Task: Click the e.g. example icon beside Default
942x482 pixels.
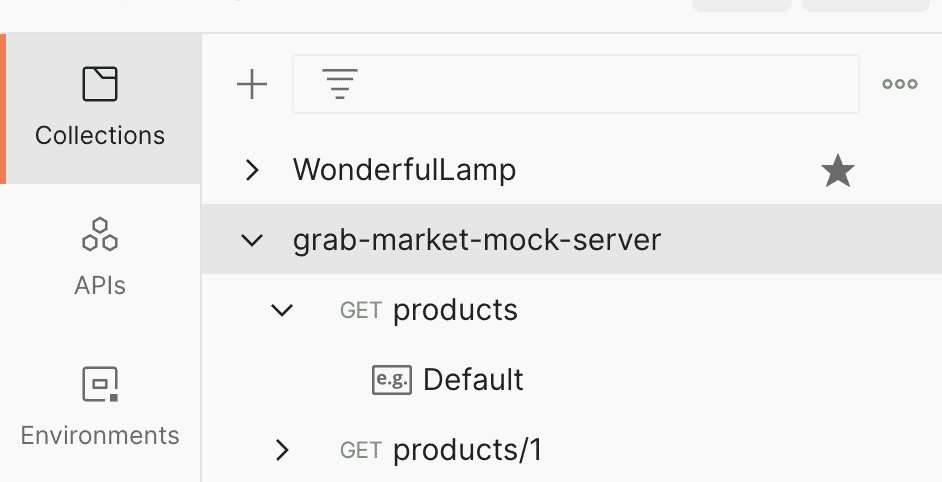Action: pyautogui.click(x=392, y=380)
